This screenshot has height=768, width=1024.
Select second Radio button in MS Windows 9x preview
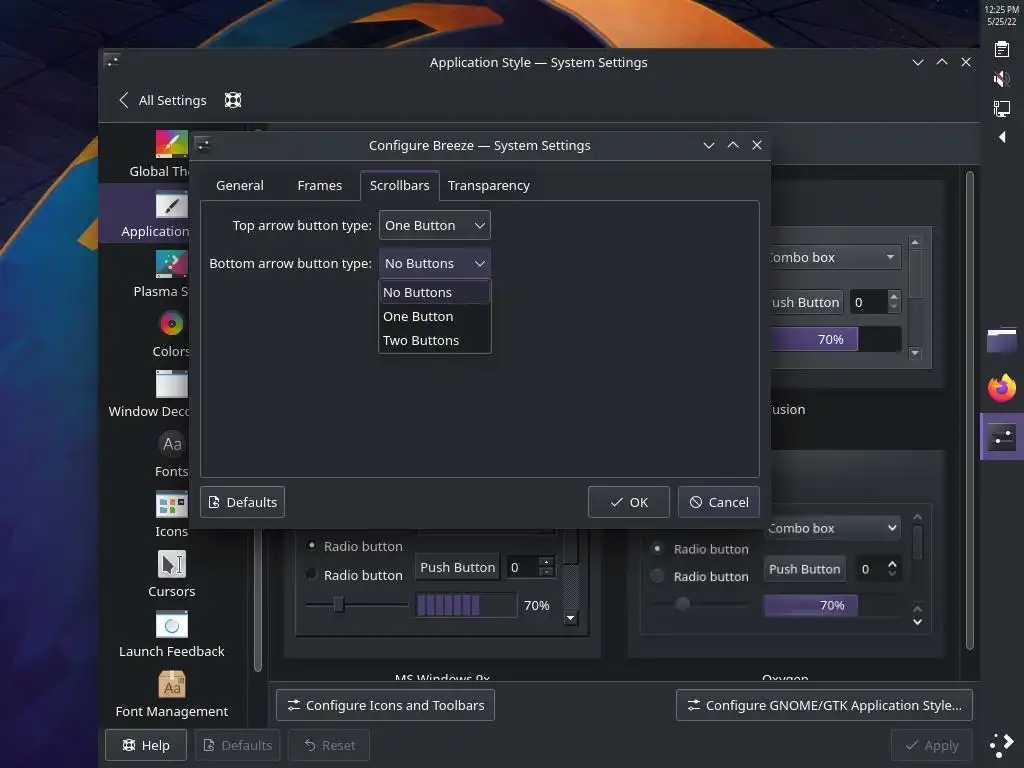click(x=312, y=574)
